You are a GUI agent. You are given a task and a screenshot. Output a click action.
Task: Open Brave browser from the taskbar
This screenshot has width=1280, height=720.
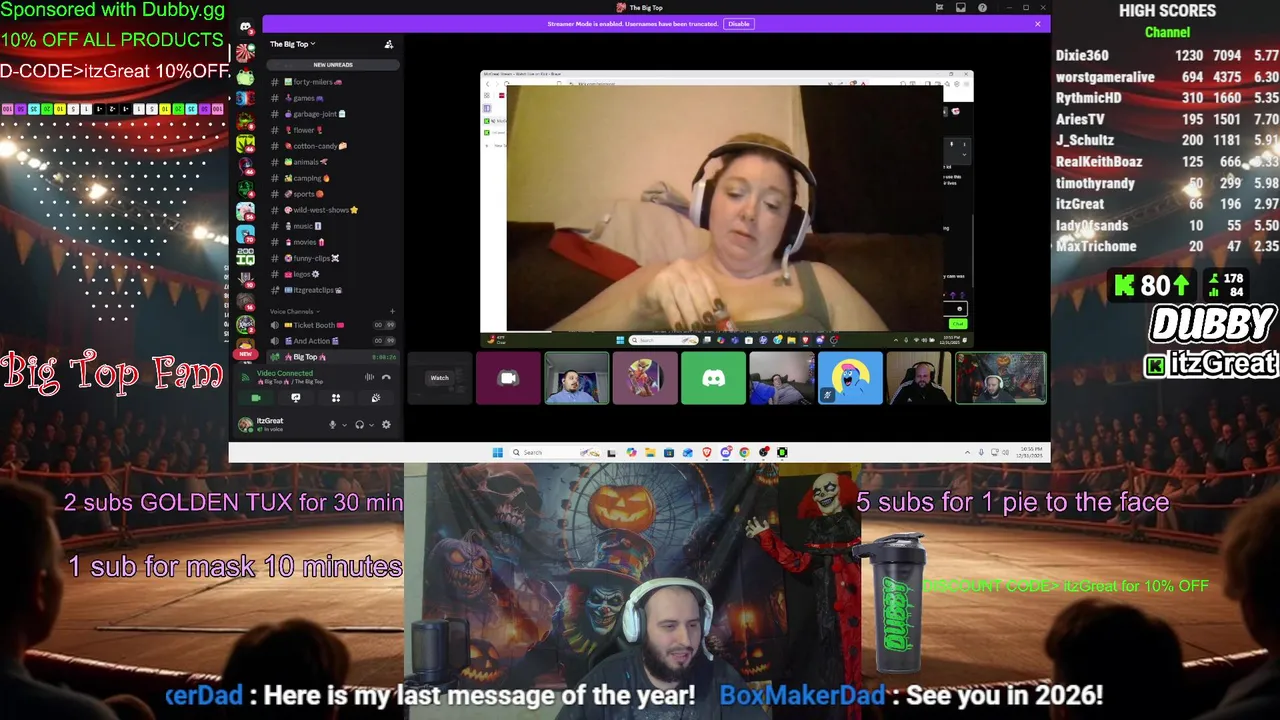[707, 452]
